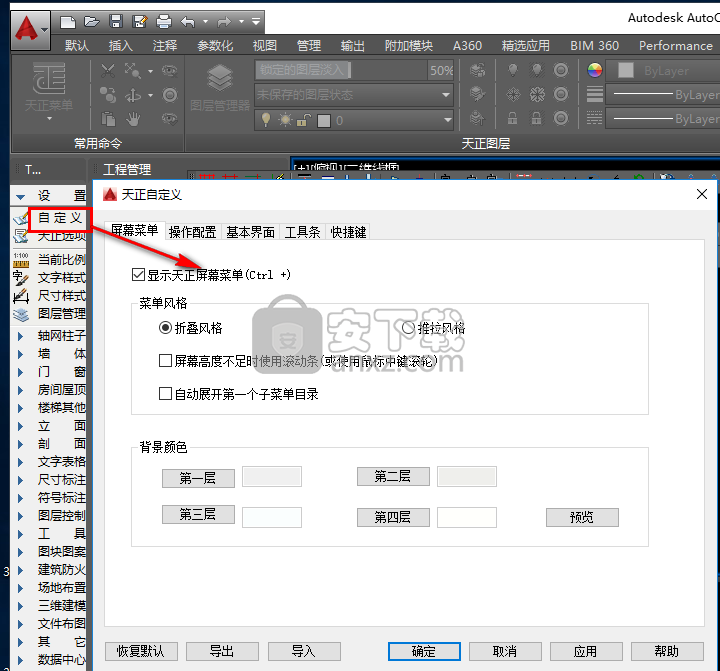
Task: Open the 注释 ribbon tab
Action: pos(165,45)
